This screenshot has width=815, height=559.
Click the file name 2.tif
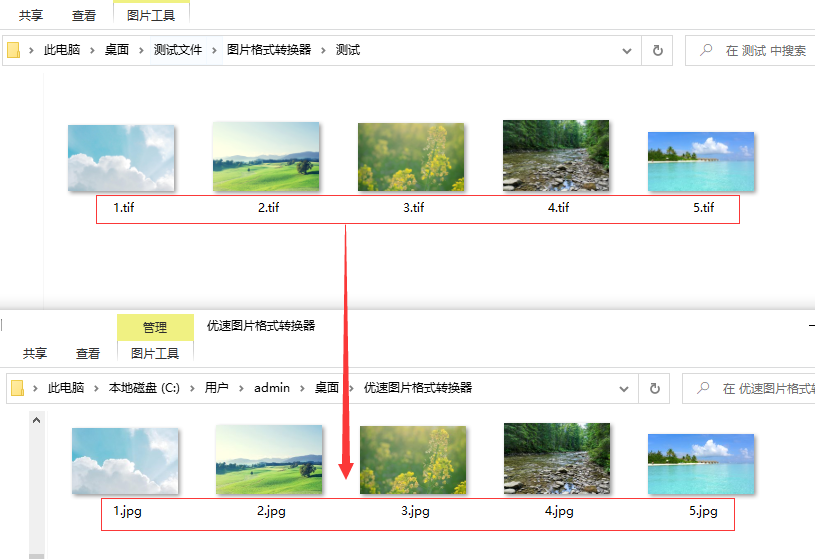[269, 207]
